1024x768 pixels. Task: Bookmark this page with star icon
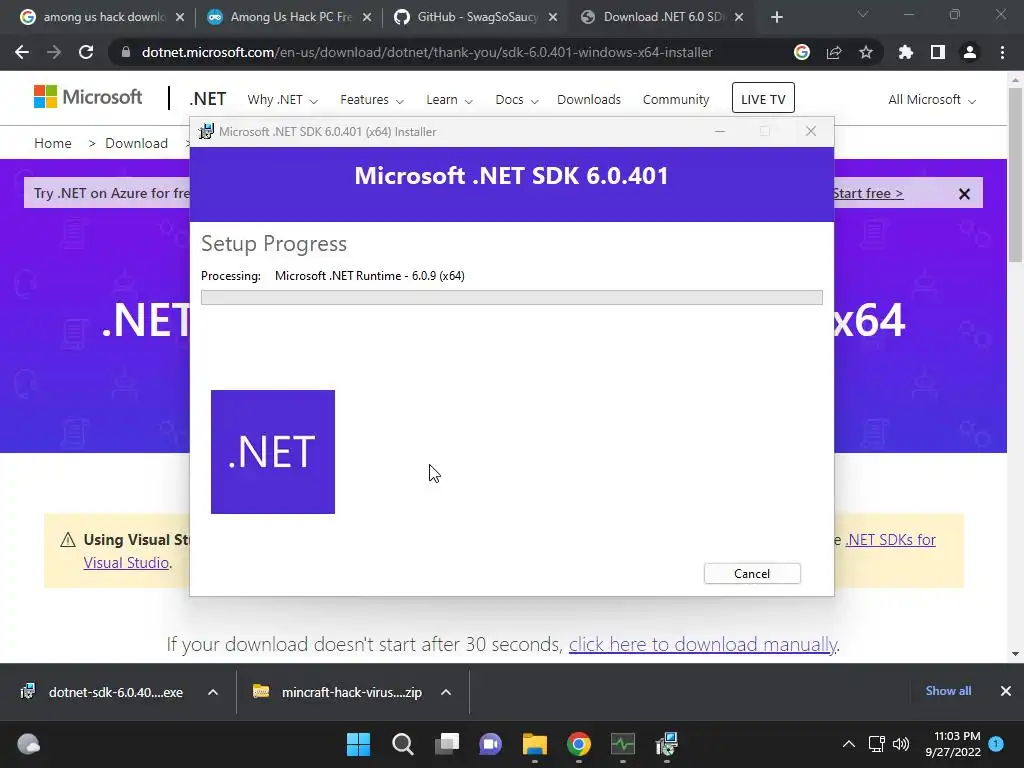(x=866, y=52)
